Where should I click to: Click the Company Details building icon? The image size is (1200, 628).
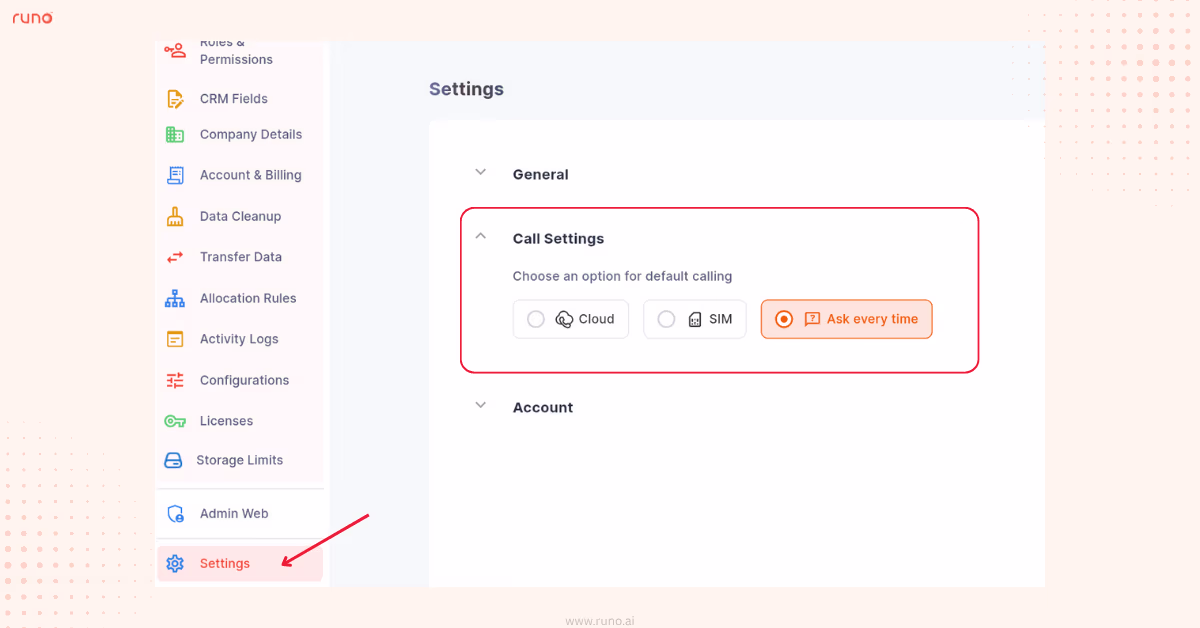click(174, 134)
